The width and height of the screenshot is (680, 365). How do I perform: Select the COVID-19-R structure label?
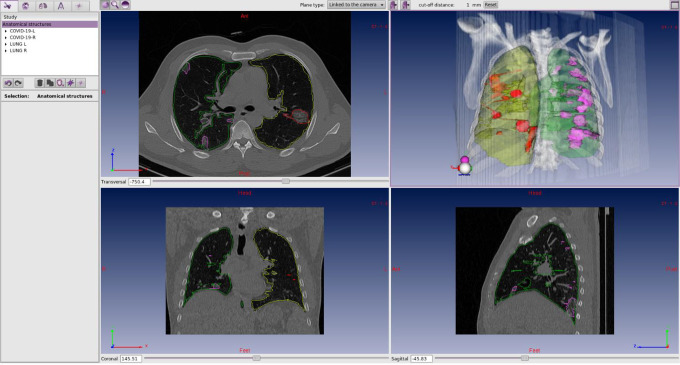click(x=23, y=38)
